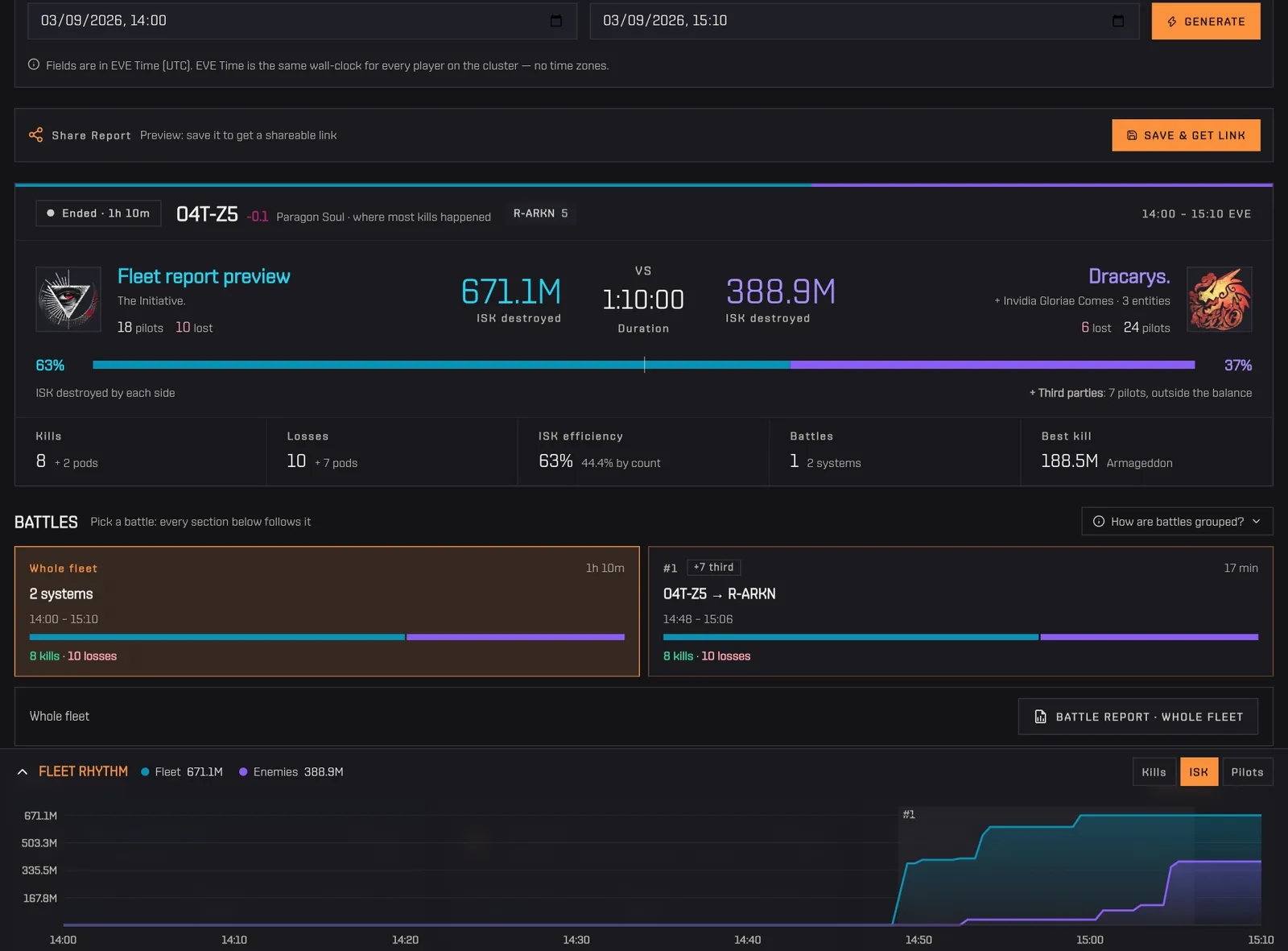Click the Whole fleet kills-losses bar

[327, 637]
